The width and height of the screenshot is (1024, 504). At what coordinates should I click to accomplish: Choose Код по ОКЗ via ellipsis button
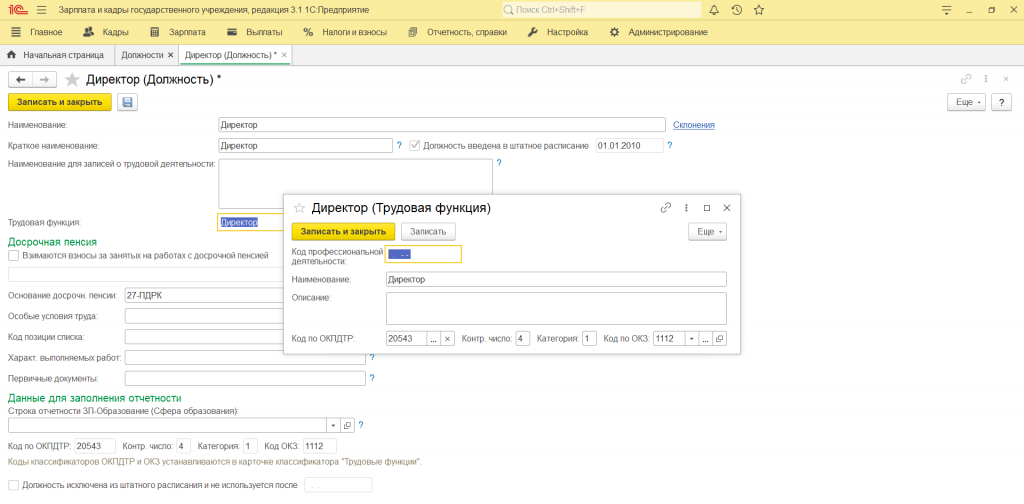(x=705, y=339)
